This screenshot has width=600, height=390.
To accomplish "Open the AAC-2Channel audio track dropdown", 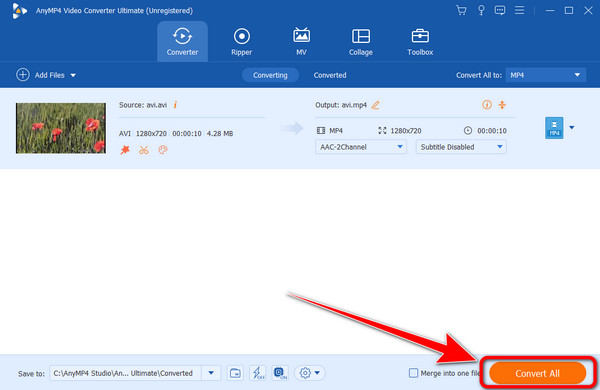I will pos(360,147).
